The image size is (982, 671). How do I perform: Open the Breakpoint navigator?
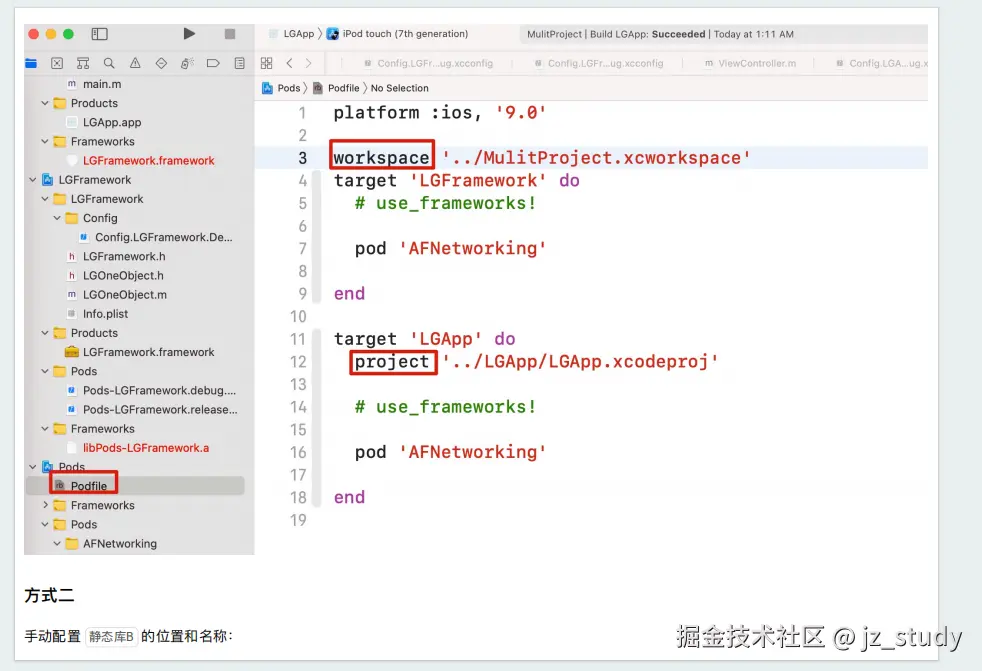point(213,63)
